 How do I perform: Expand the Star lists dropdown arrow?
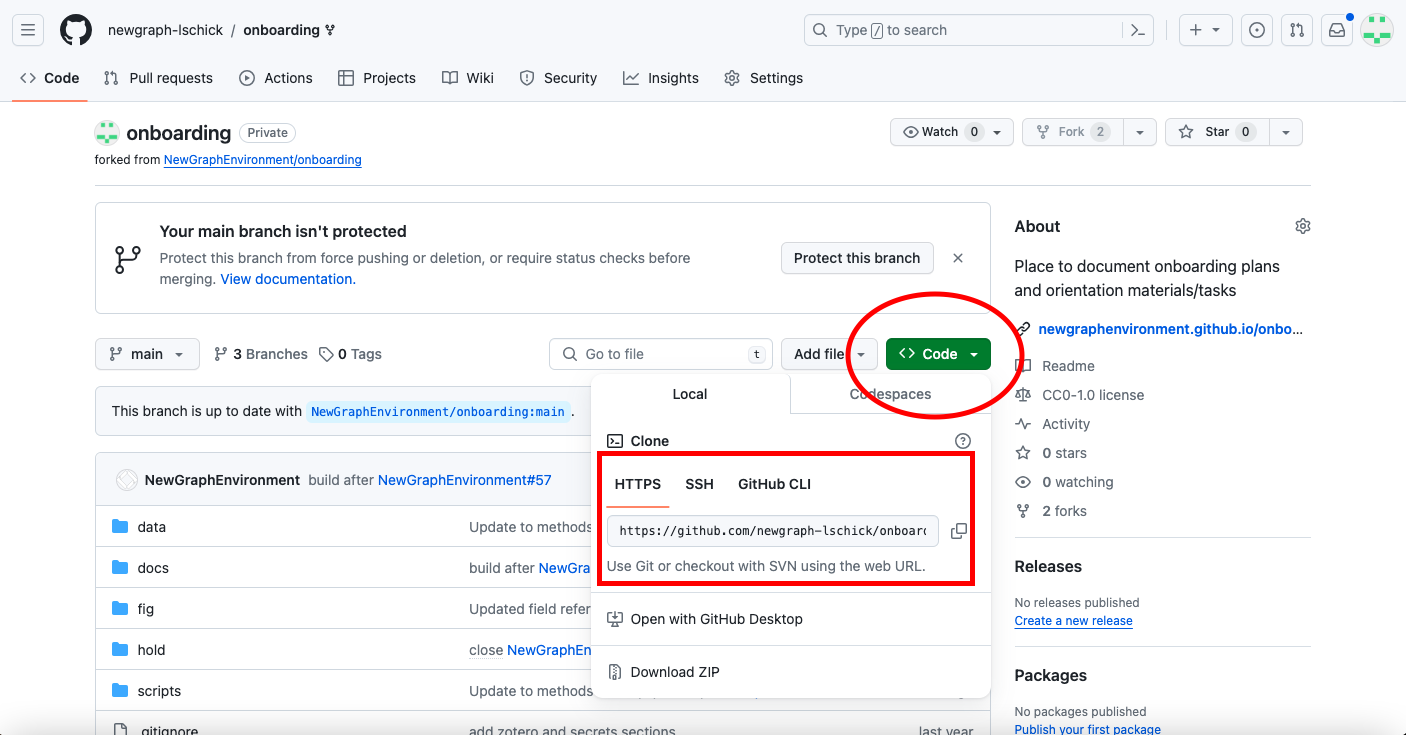click(x=1286, y=132)
